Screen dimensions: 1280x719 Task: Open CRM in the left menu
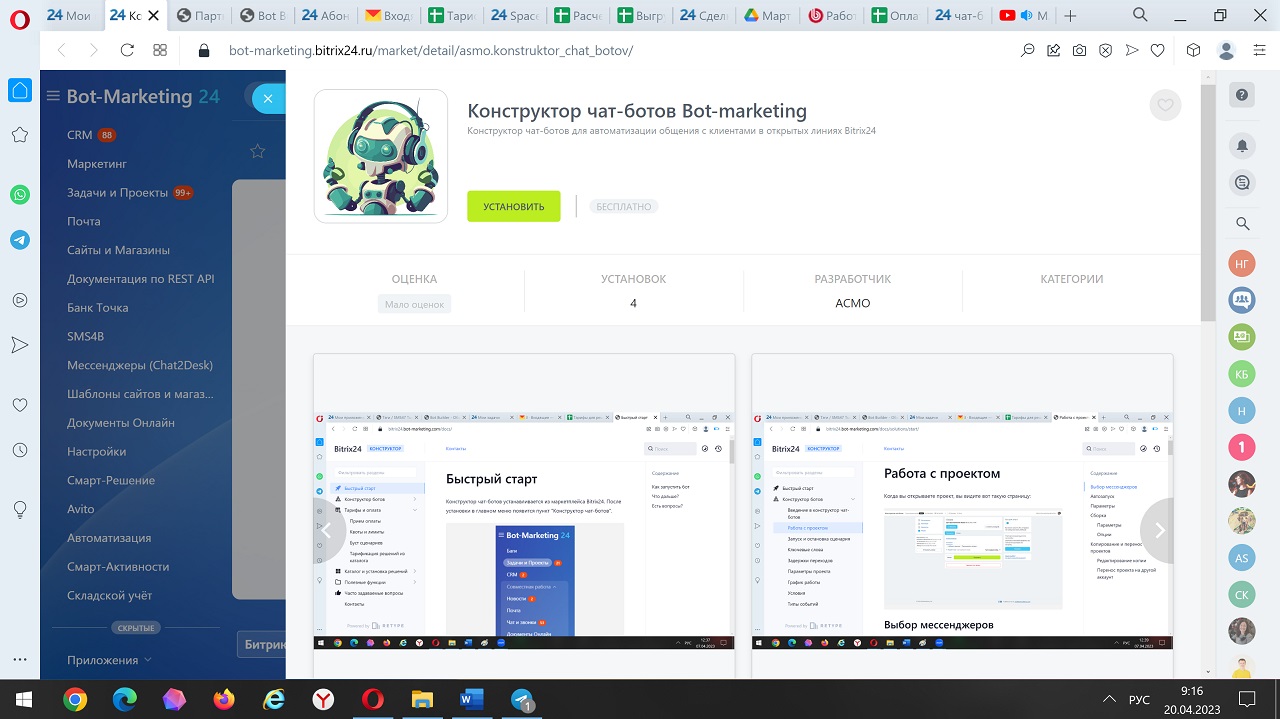click(x=80, y=135)
